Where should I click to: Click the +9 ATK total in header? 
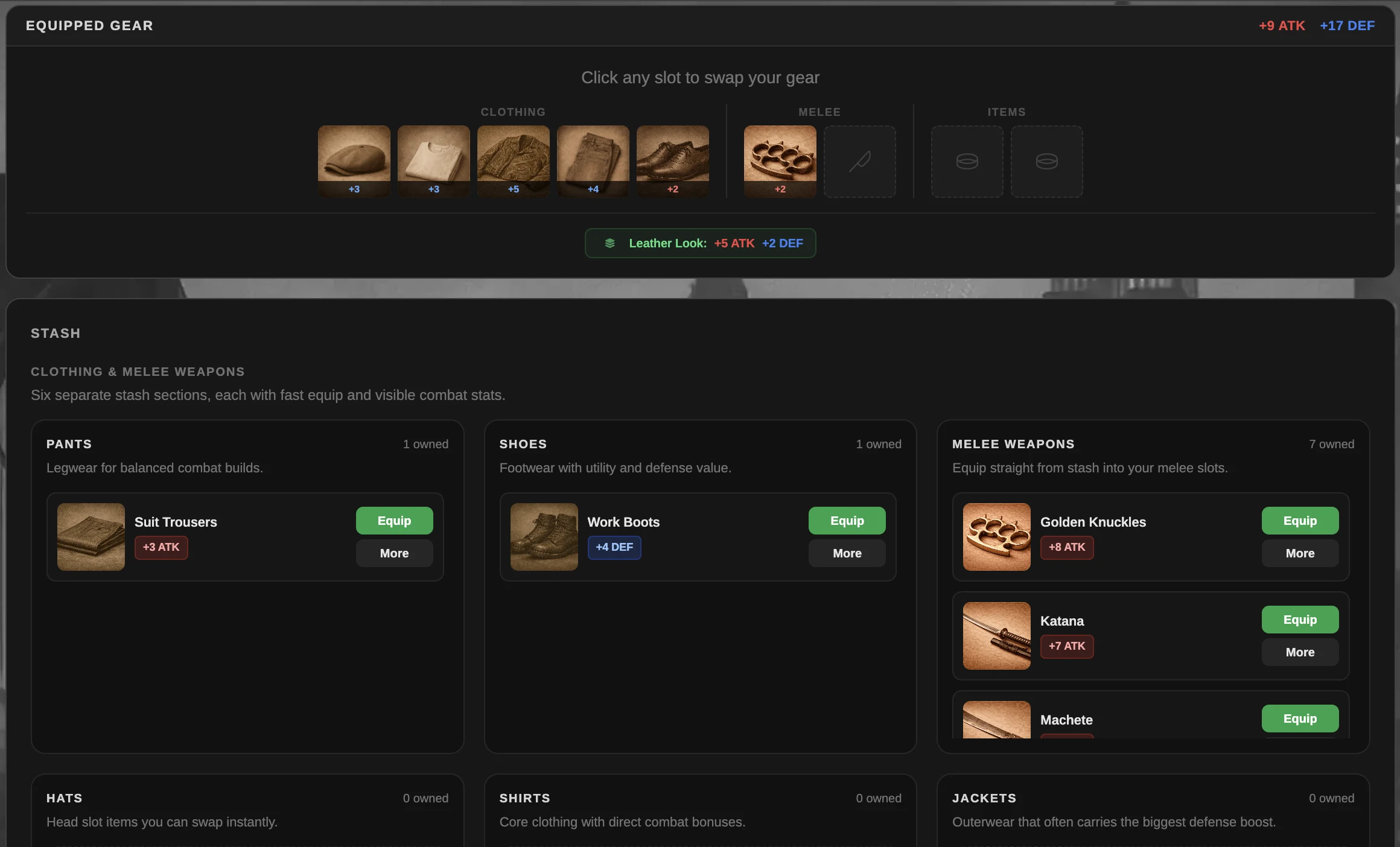point(1282,25)
